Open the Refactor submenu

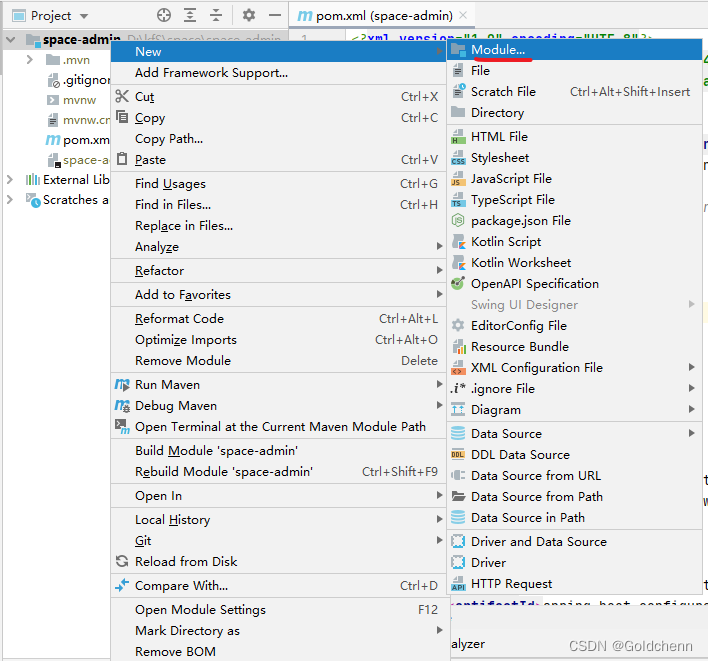(278, 270)
